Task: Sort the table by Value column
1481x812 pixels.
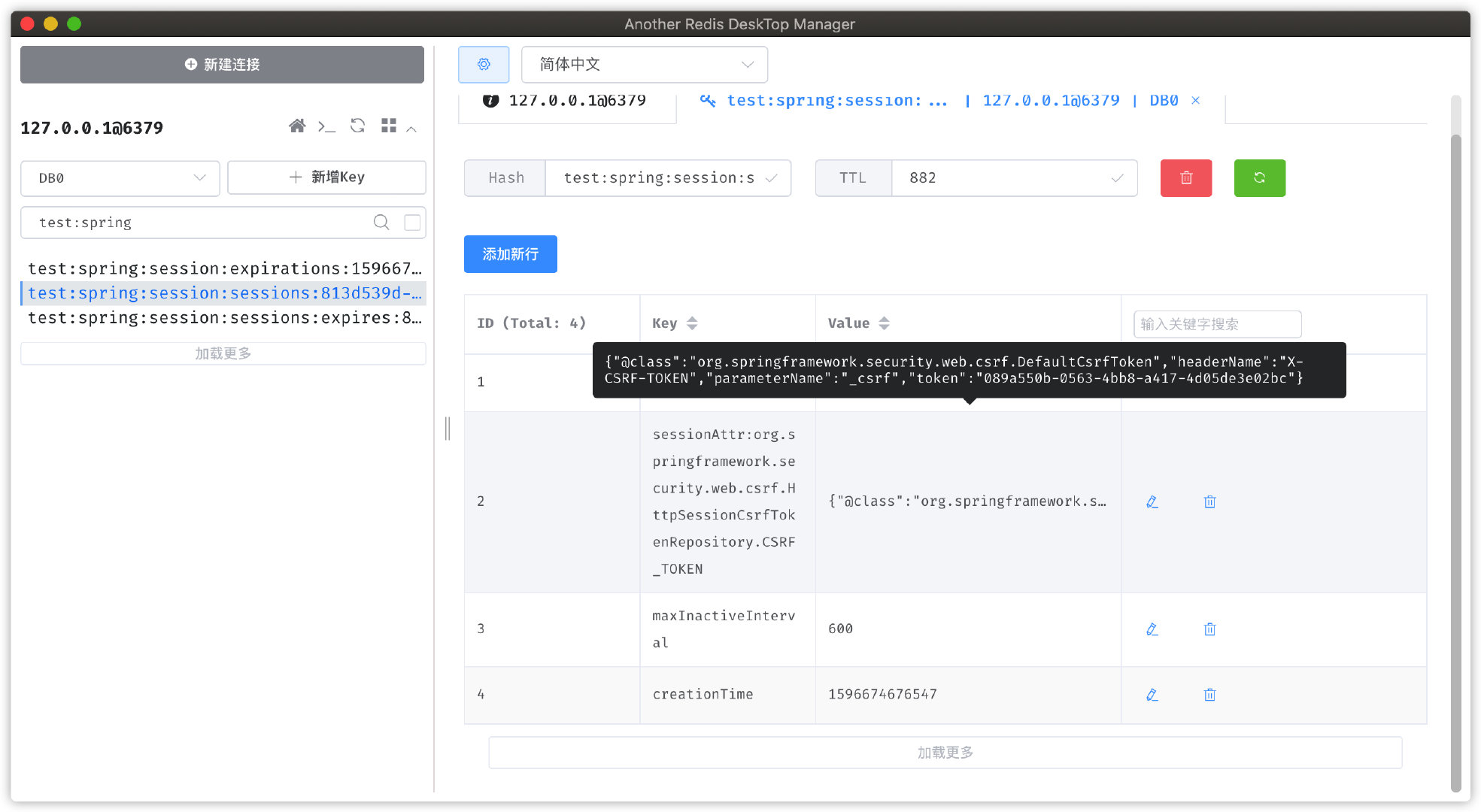Action: click(884, 323)
